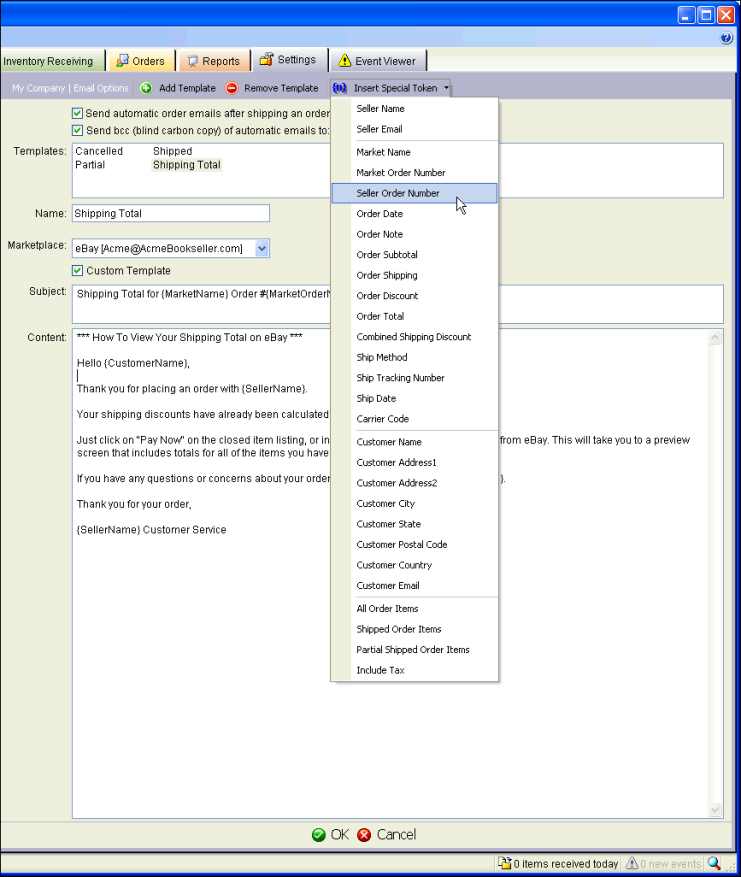Screen dimensions: 741x877
Task: Select the Partial template
Action: [x=90, y=165]
